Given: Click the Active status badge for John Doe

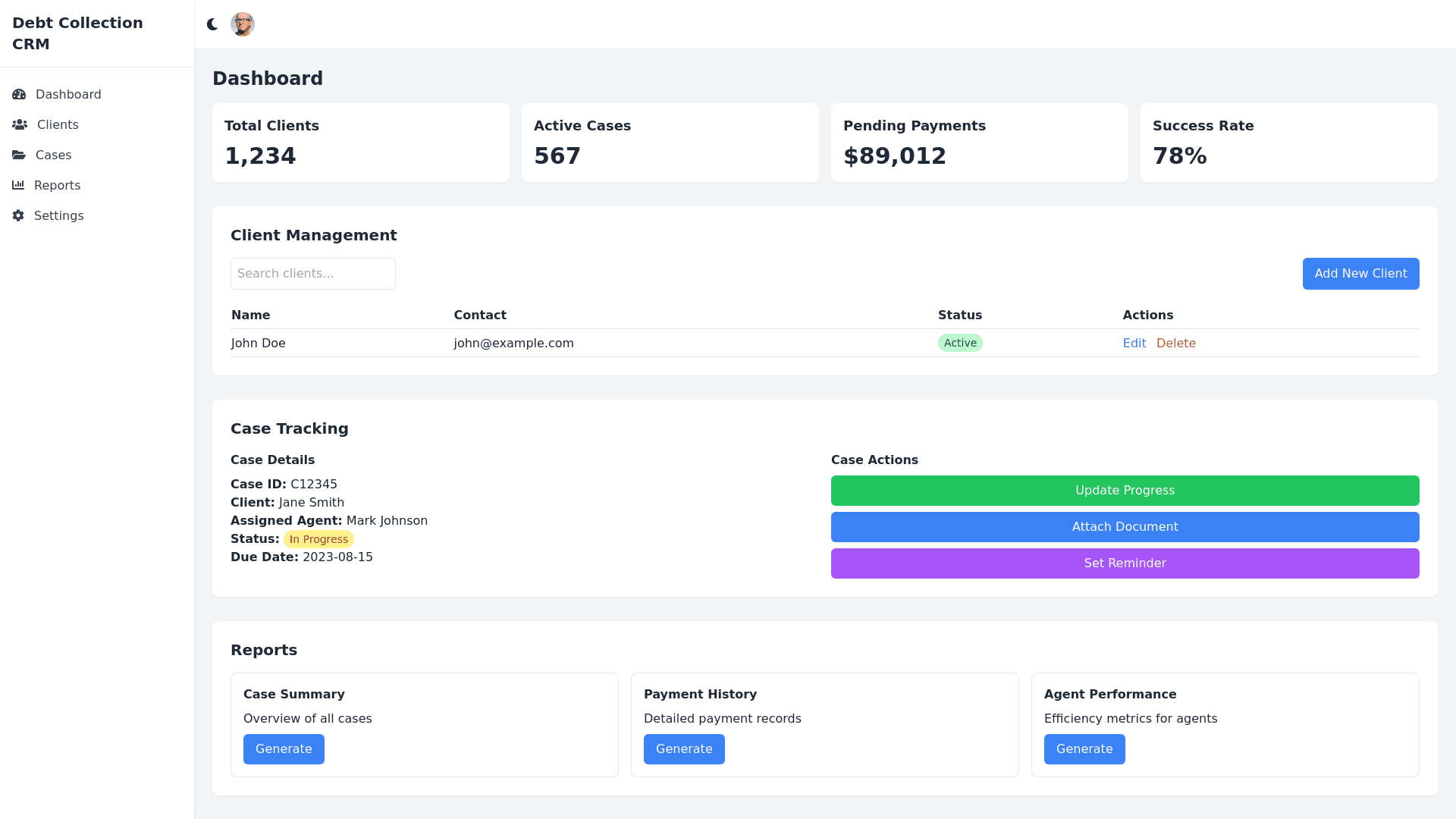Looking at the screenshot, I should click(x=960, y=343).
